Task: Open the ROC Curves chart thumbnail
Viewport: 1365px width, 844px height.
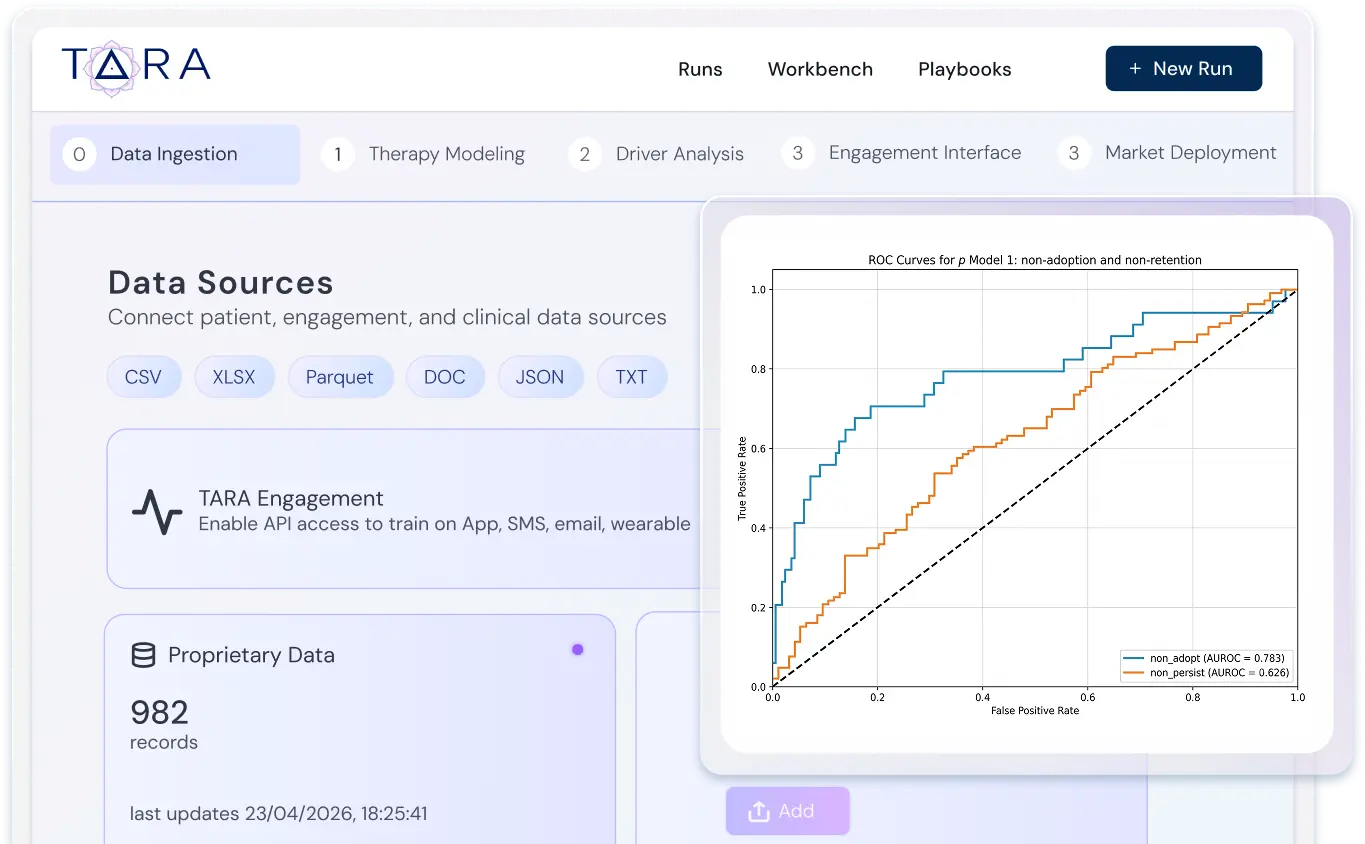Action: click(x=1027, y=484)
